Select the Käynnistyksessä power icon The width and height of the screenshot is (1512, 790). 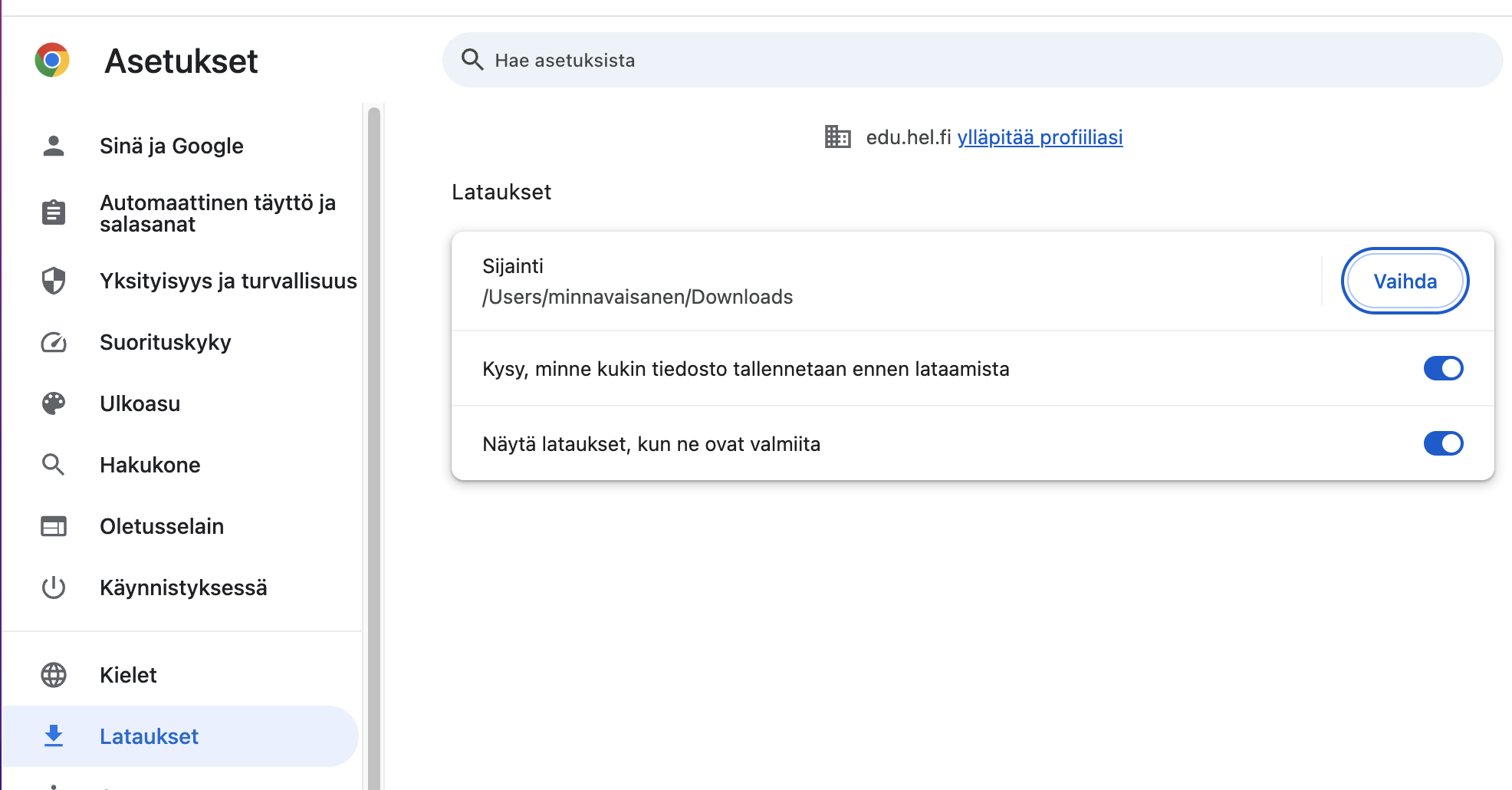[x=53, y=588]
